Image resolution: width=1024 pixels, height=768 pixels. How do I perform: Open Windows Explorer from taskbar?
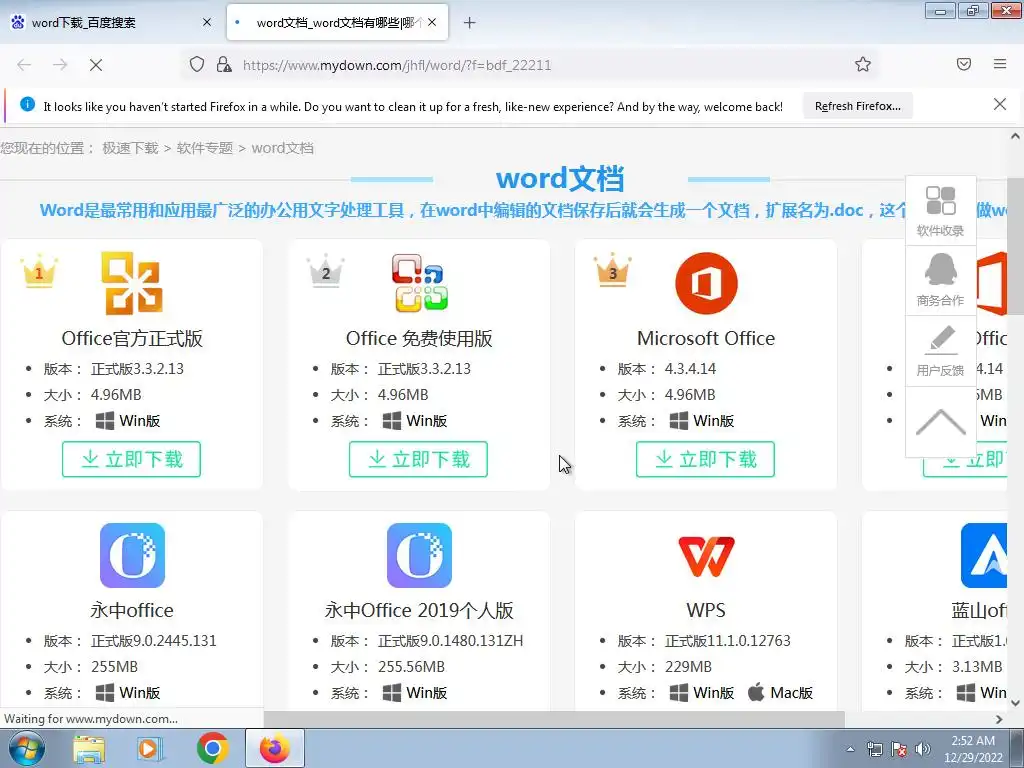pyautogui.click(x=89, y=749)
